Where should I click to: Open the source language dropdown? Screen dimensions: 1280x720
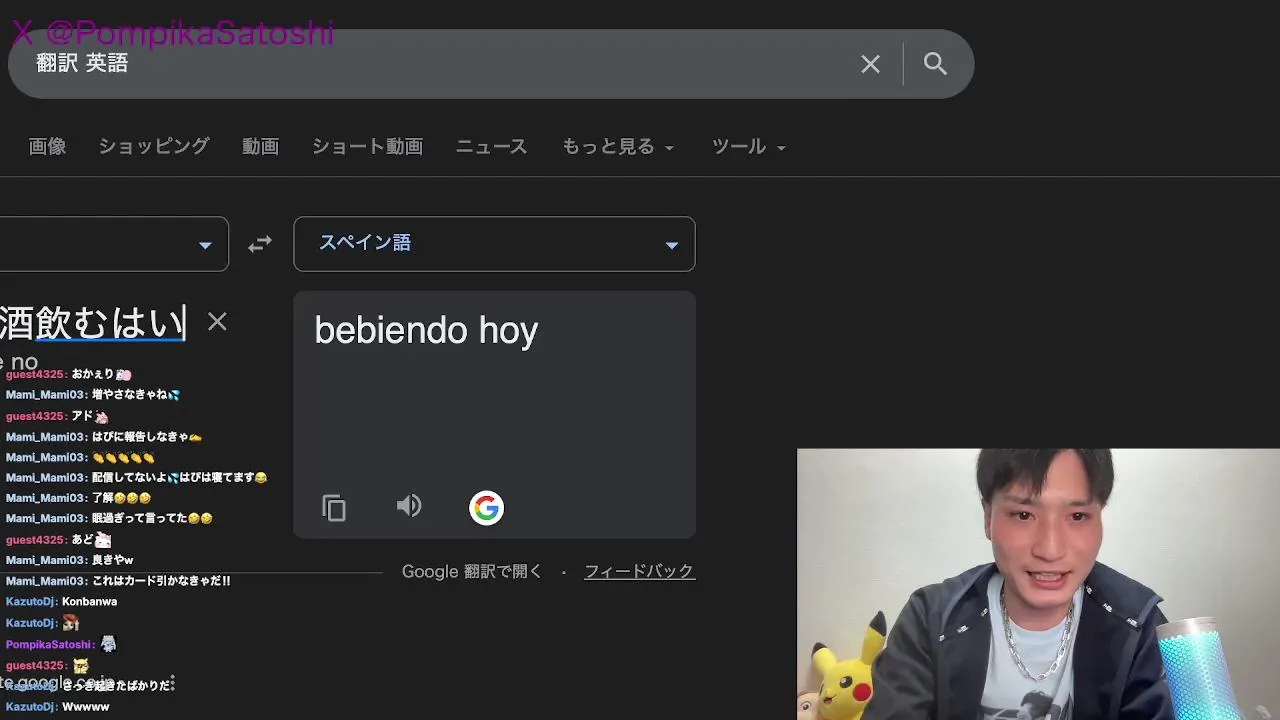114,244
